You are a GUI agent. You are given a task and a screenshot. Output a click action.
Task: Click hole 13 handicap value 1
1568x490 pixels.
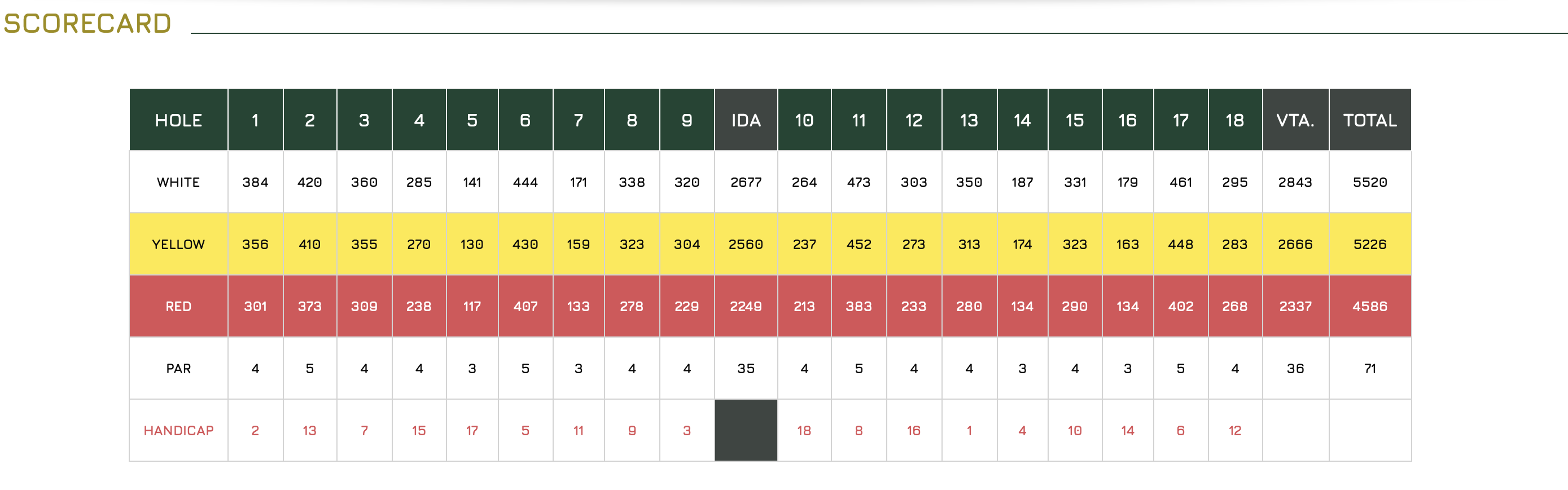(969, 430)
